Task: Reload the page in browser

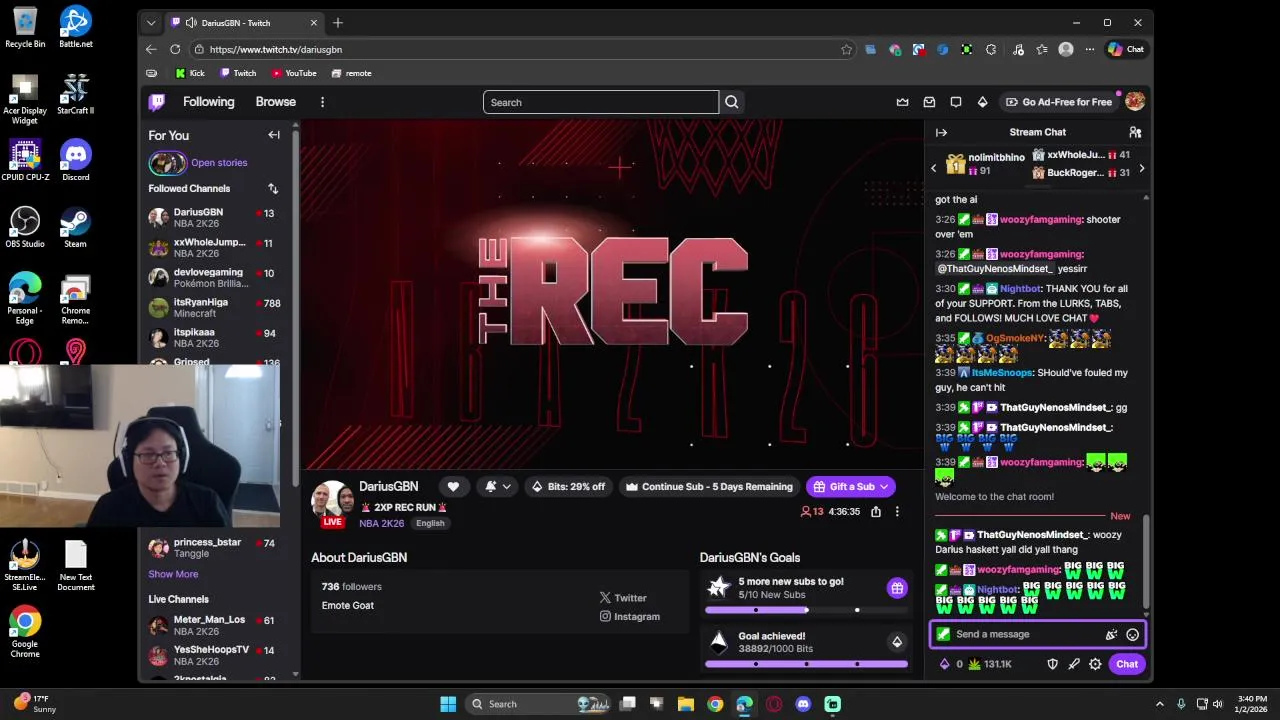Action: [175, 49]
